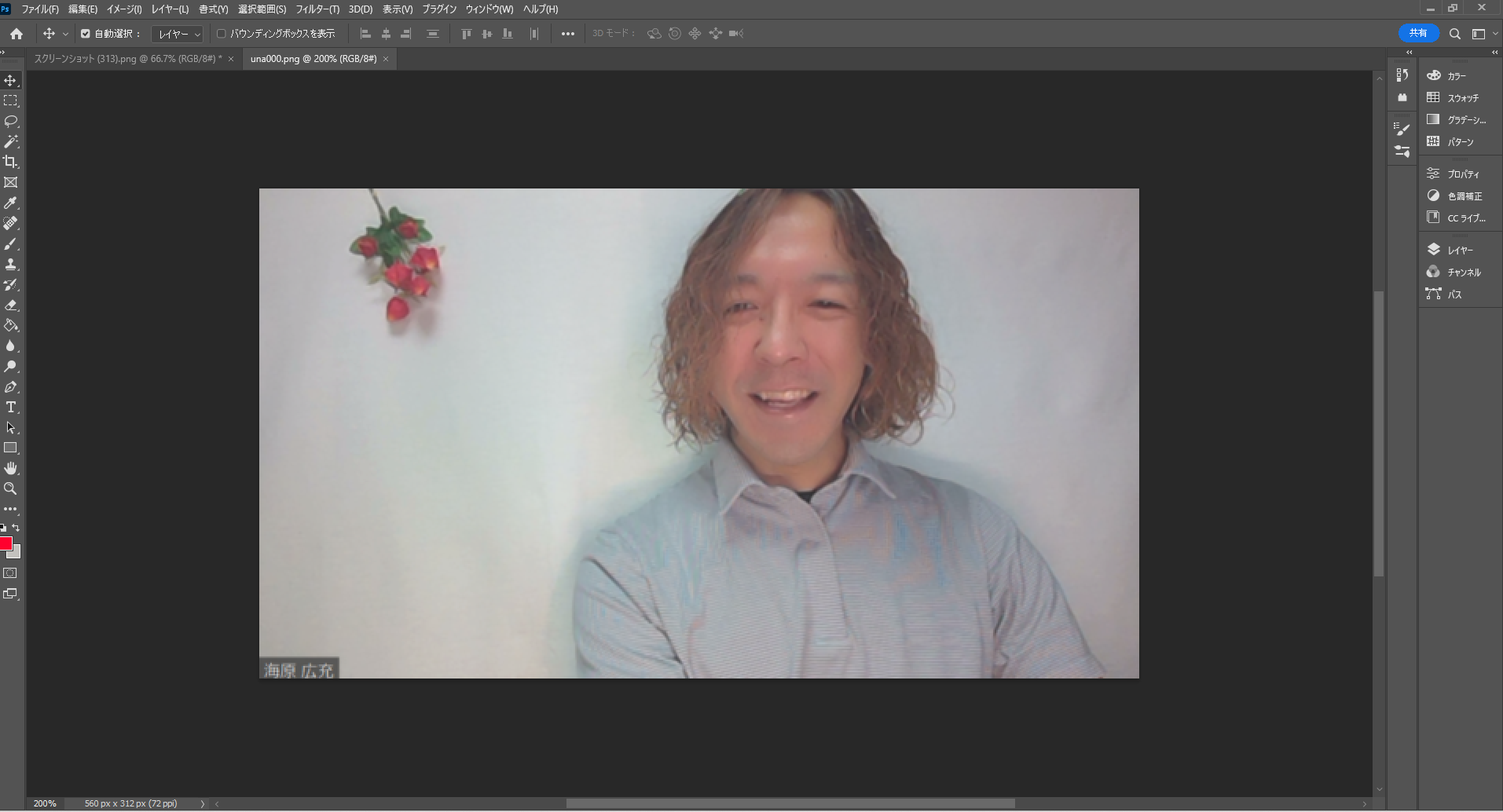1503x812 pixels.
Task: Select the Lasso tool
Action: point(11,121)
